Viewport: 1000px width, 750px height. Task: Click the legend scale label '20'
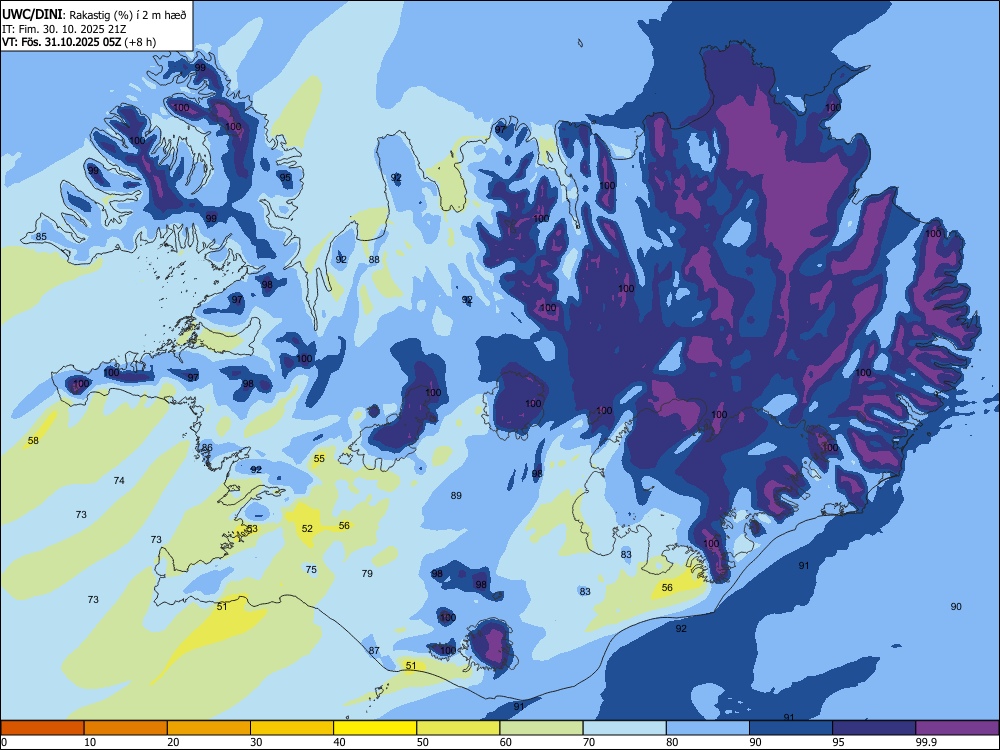(173, 742)
